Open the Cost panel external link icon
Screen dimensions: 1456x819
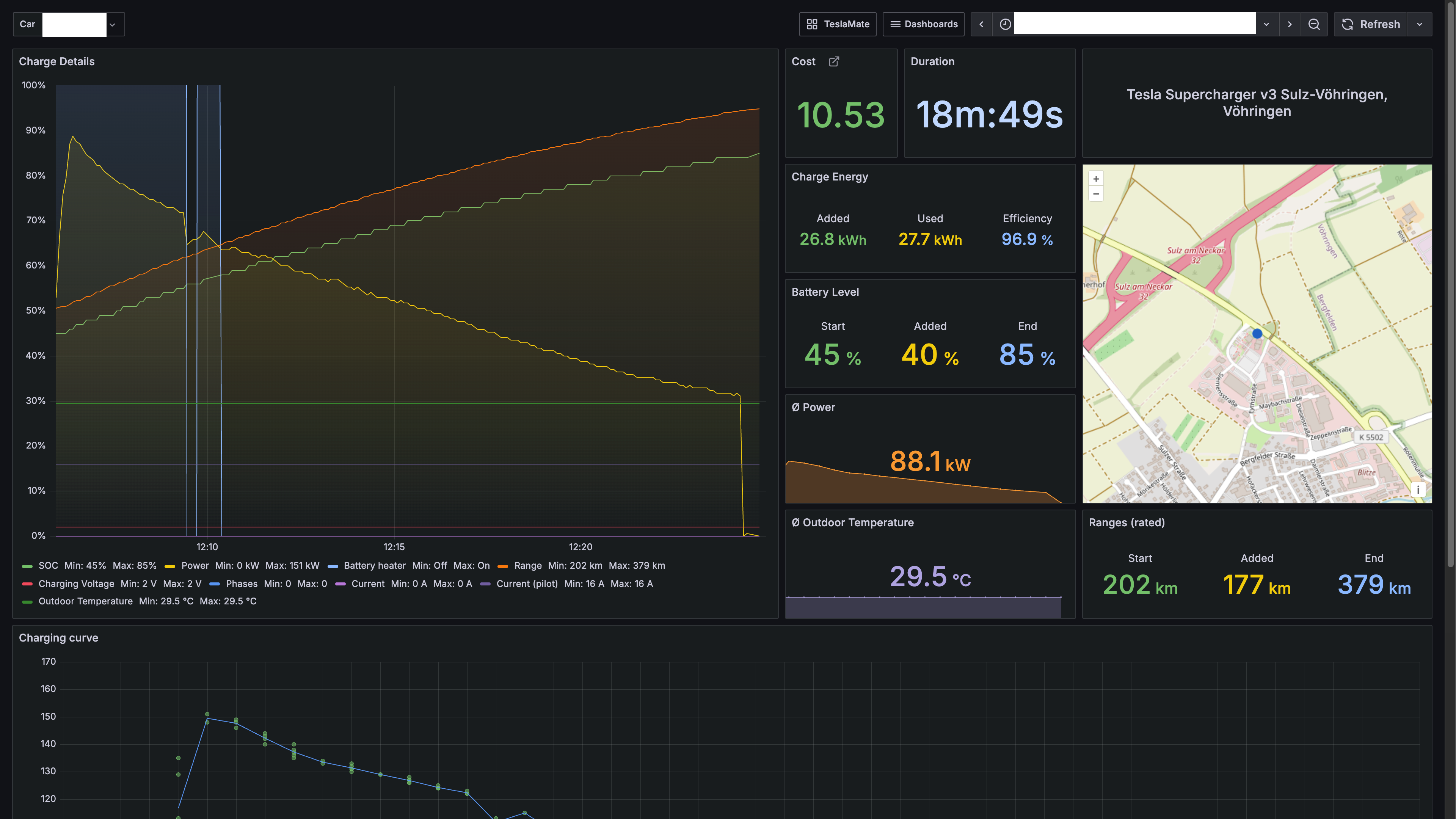(834, 61)
